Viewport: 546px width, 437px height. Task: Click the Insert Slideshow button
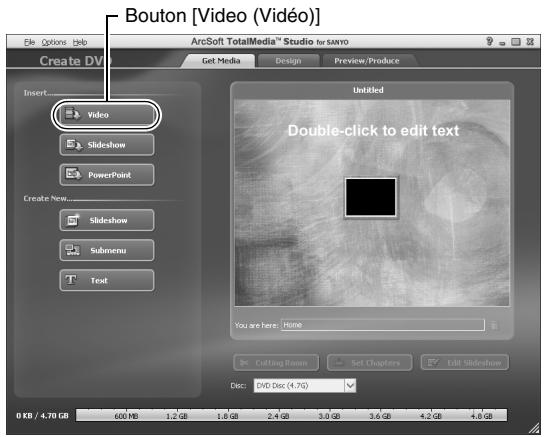(107, 145)
